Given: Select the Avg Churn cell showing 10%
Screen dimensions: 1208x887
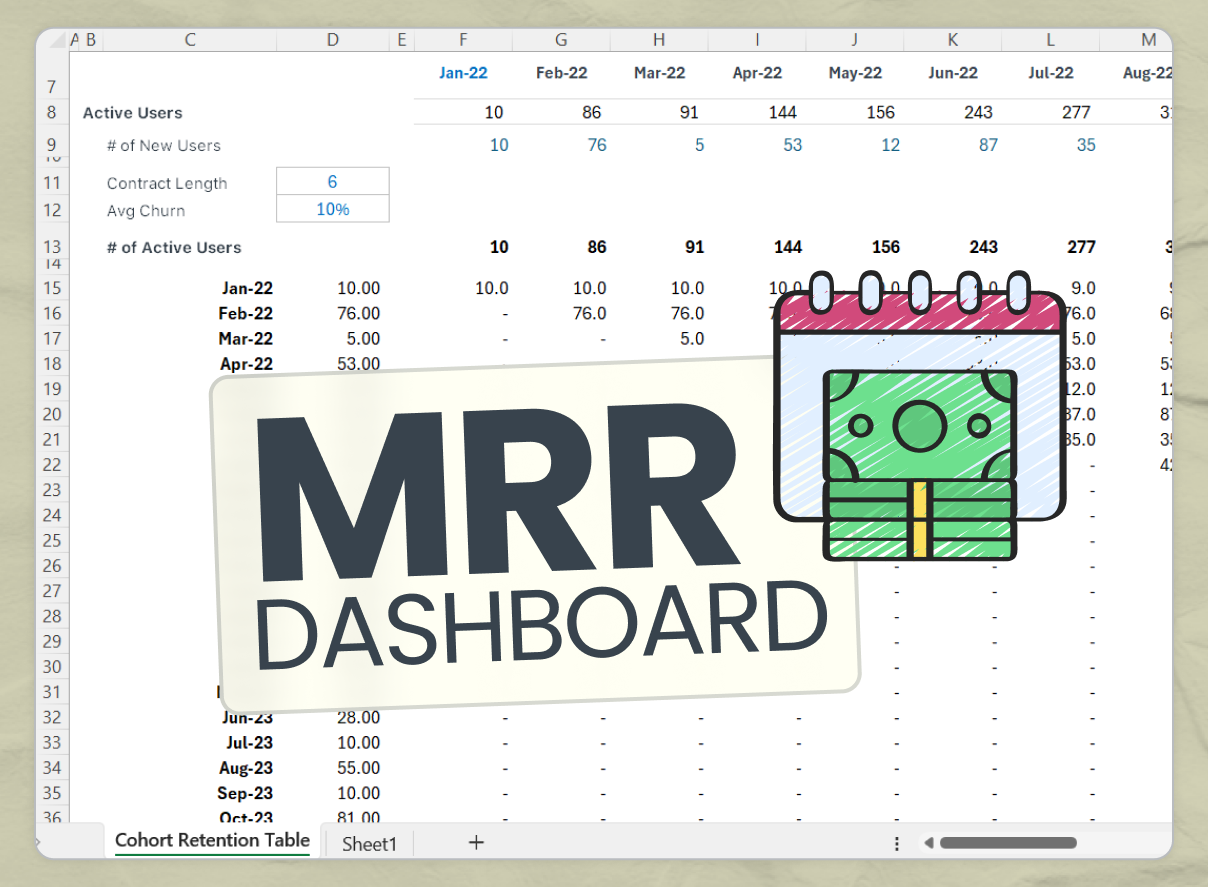Looking at the screenshot, I should (332, 209).
